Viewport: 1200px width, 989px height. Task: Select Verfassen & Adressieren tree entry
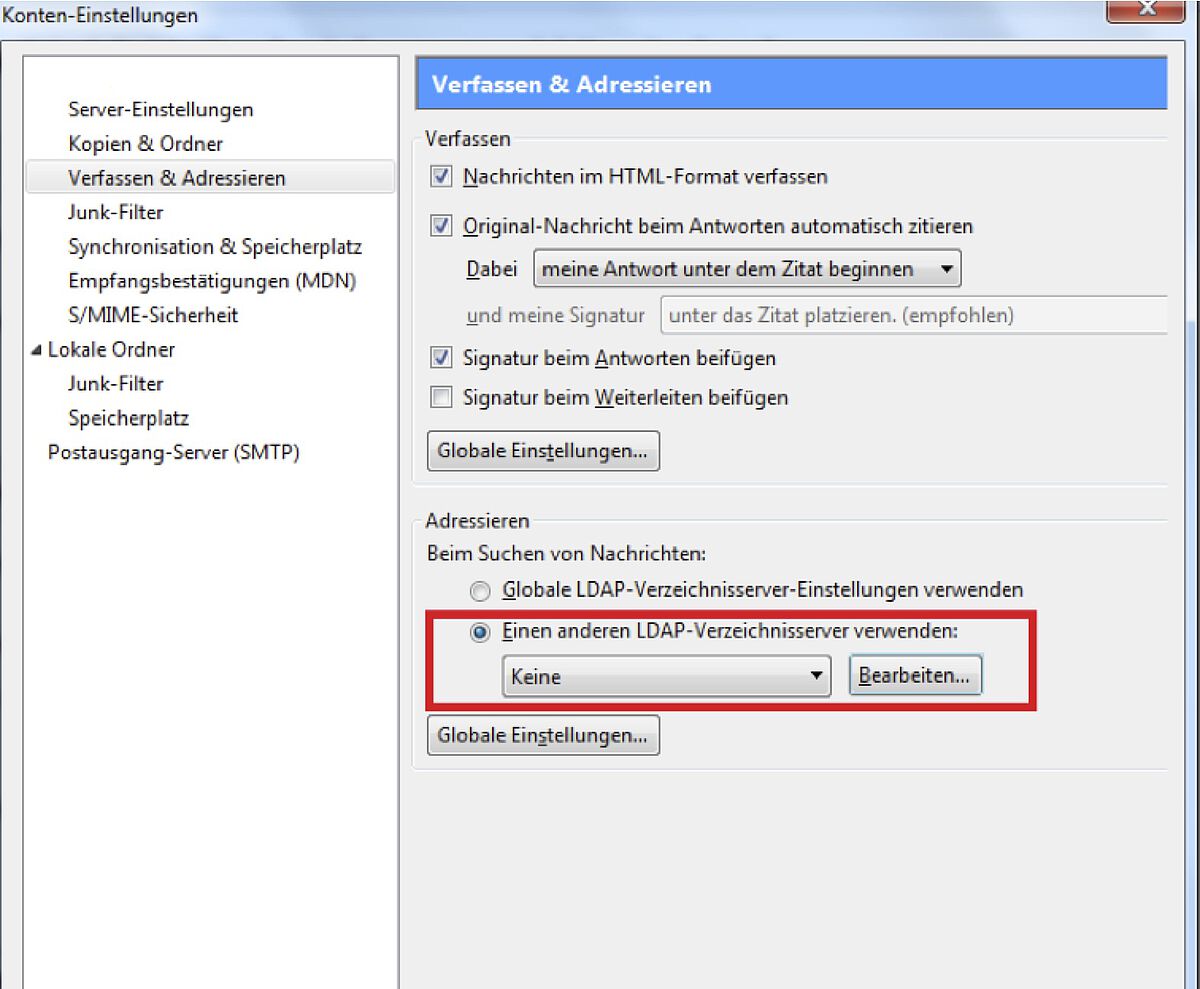coord(177,178)
